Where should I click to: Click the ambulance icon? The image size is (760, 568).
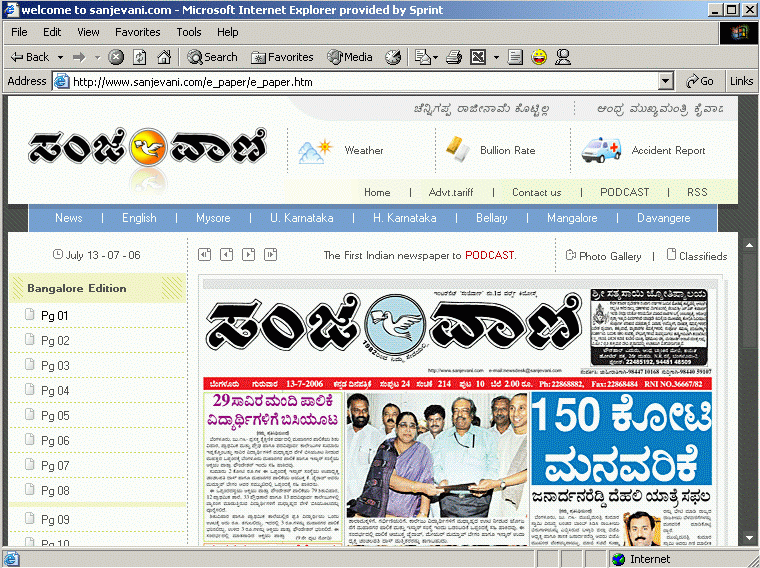pyautogui.click(x=601, y=150)
